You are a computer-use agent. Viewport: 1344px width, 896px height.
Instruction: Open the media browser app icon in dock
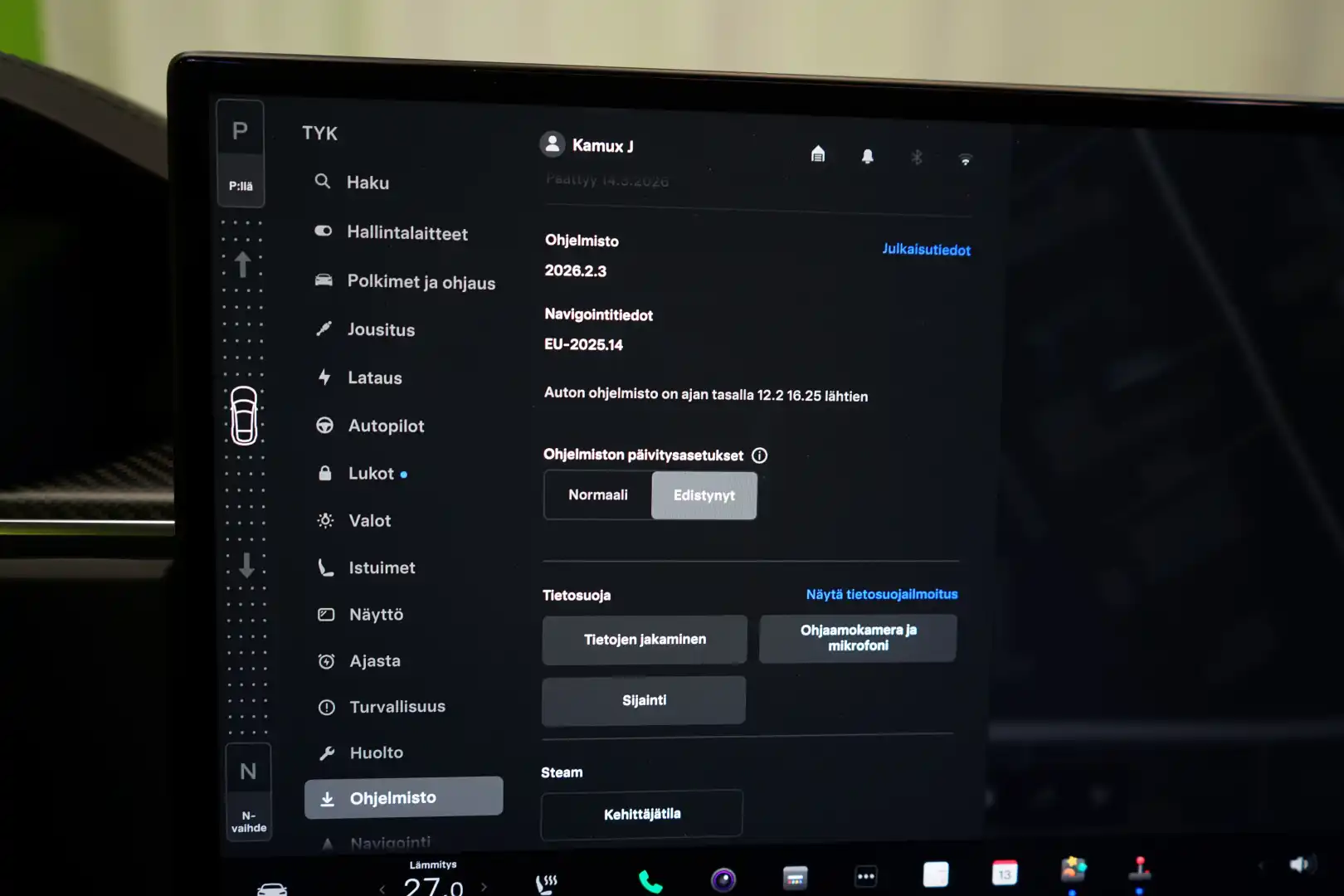pyautogui.click(x=795, y=878)
